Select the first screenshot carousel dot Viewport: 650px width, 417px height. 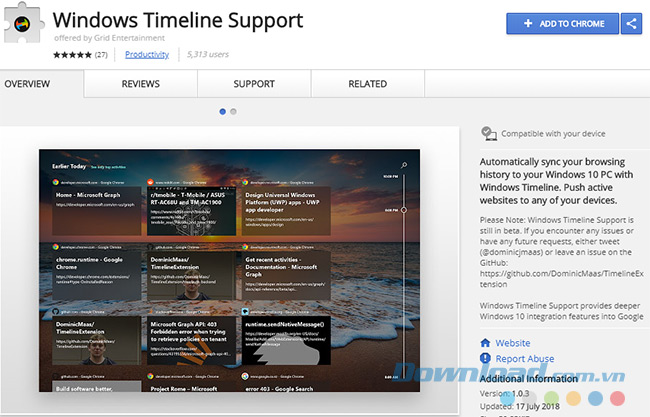[x=223, y=112]
